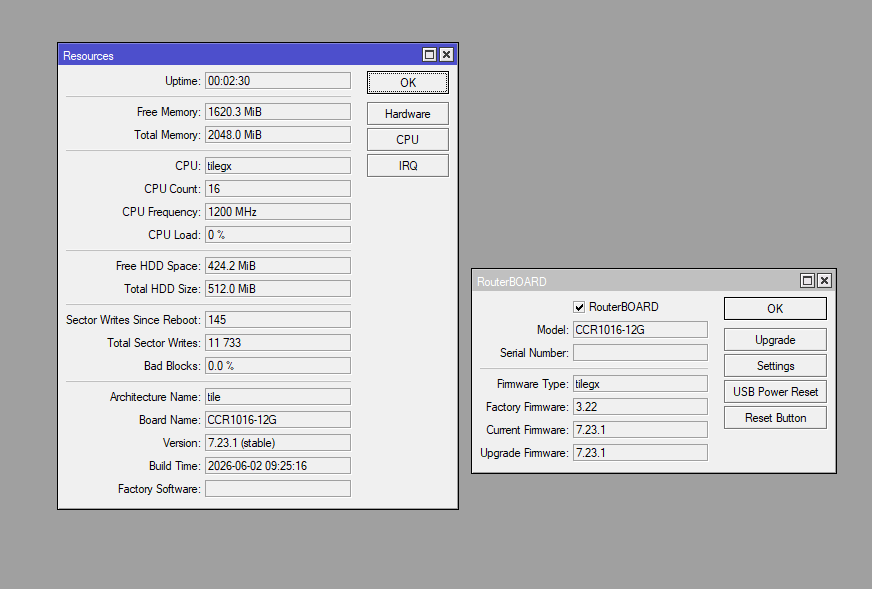The image size is (872, 589).
Task: Click the Version field 7.23.1 (stable)
Action: tap(278, 443)
